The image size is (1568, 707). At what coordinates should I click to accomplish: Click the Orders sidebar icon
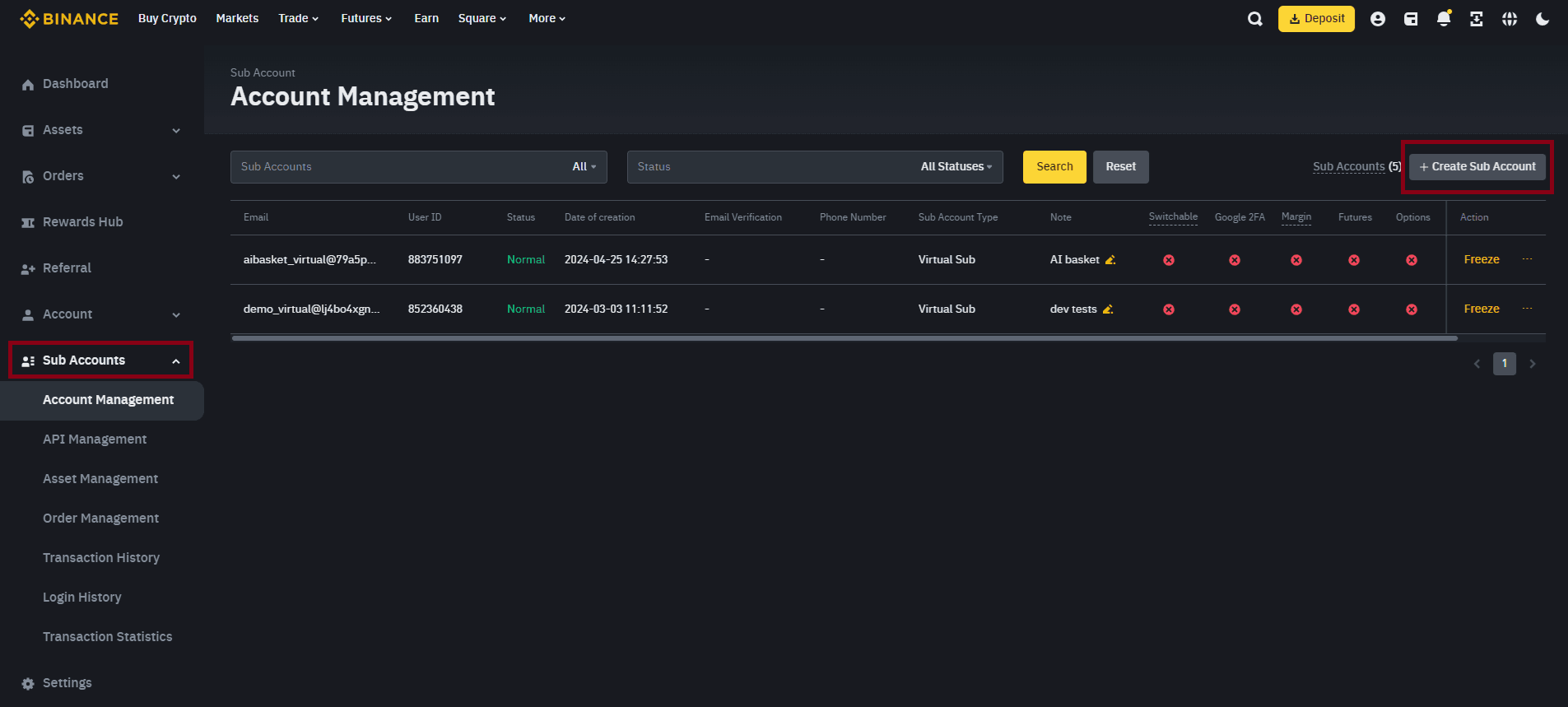[x=28, y=177]
